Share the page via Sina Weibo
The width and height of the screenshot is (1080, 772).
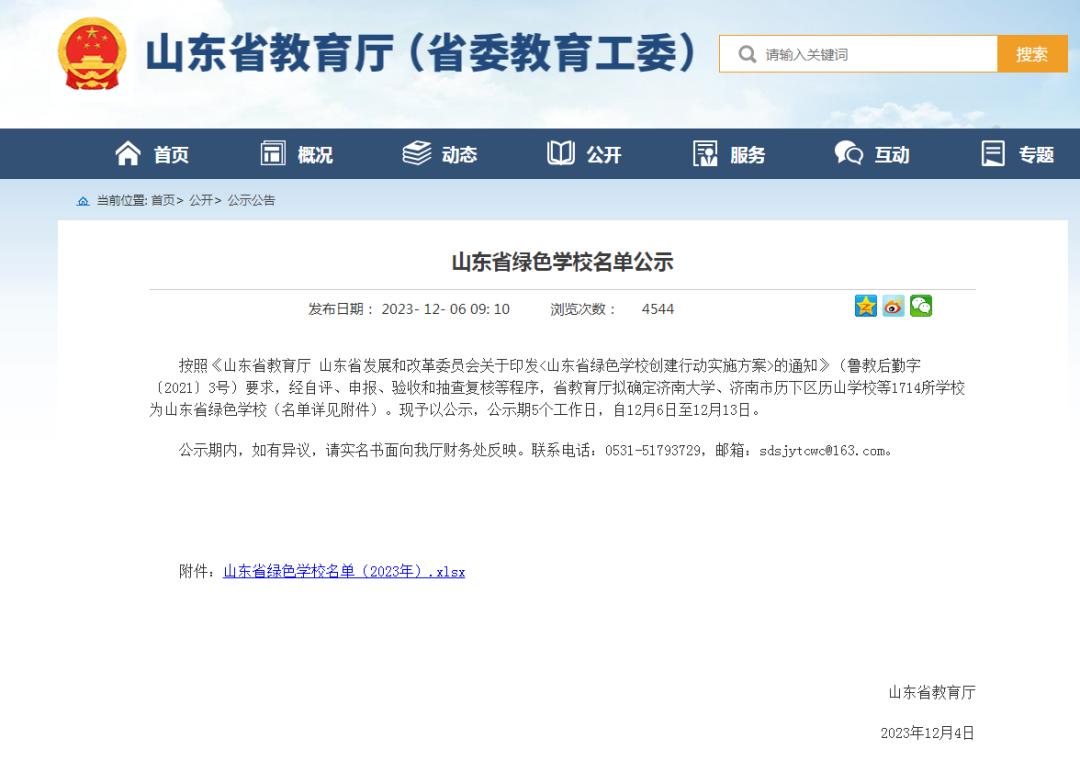pos(893,306)
